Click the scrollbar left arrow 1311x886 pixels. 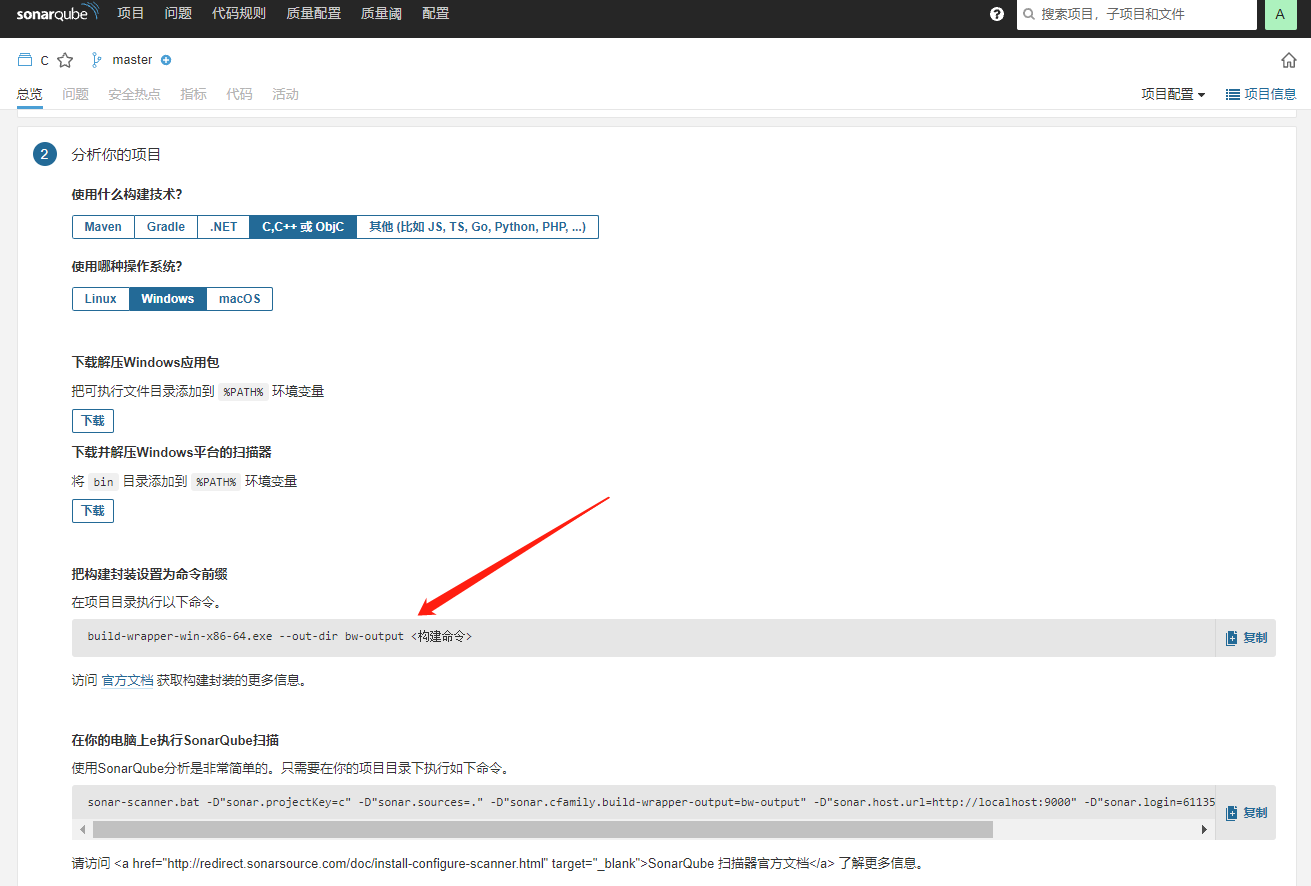82,830
